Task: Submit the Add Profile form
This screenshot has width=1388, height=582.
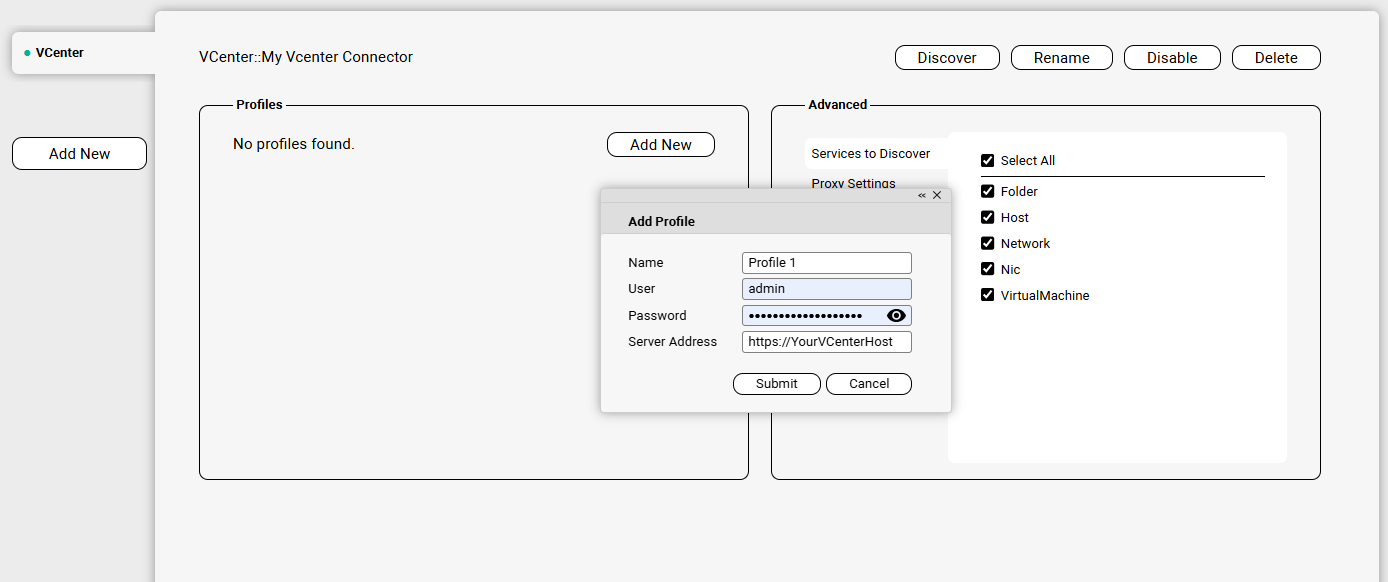Action: [776, 384]
